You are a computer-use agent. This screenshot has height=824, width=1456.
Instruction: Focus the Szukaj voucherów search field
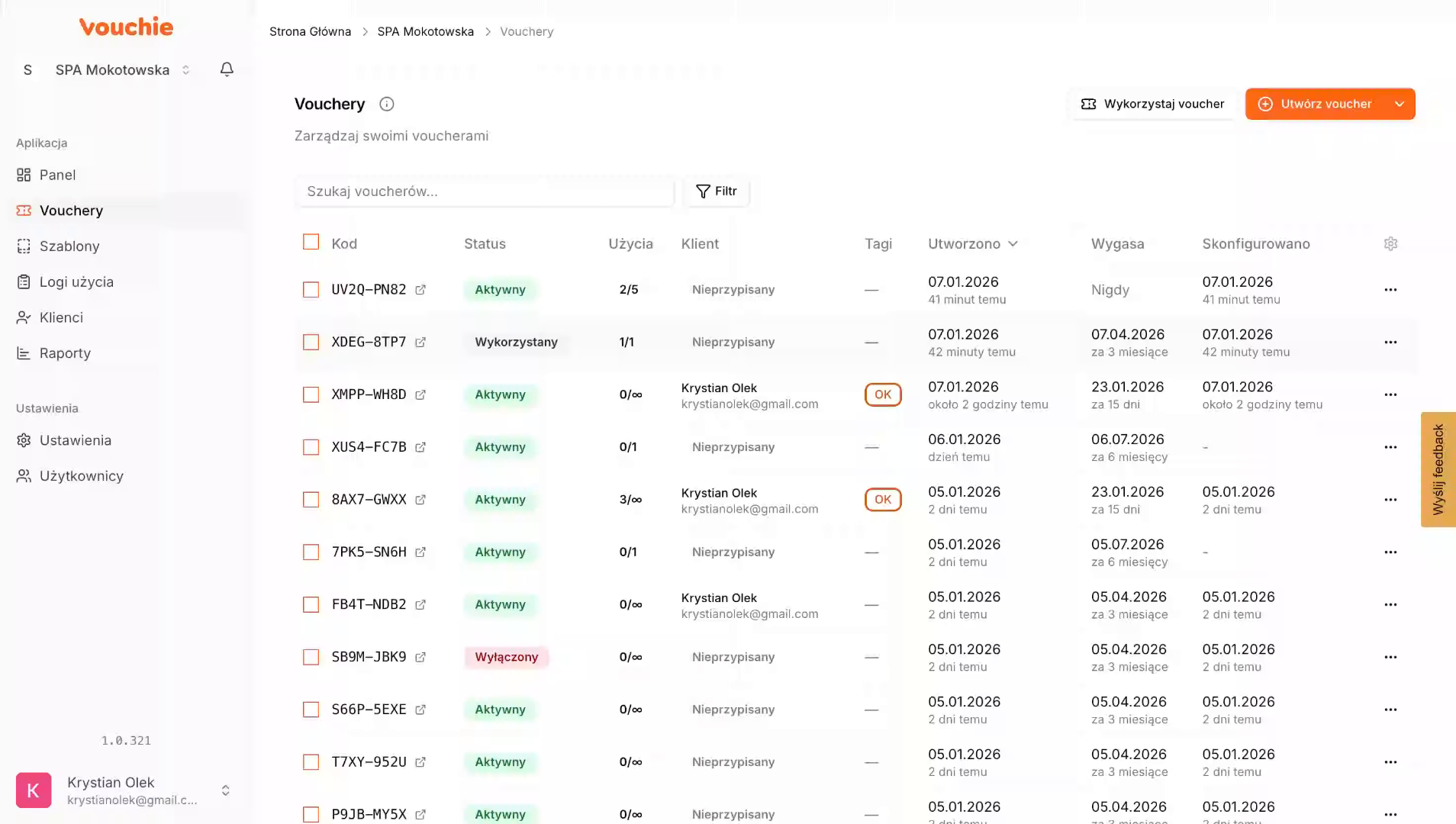coord(485,191)
